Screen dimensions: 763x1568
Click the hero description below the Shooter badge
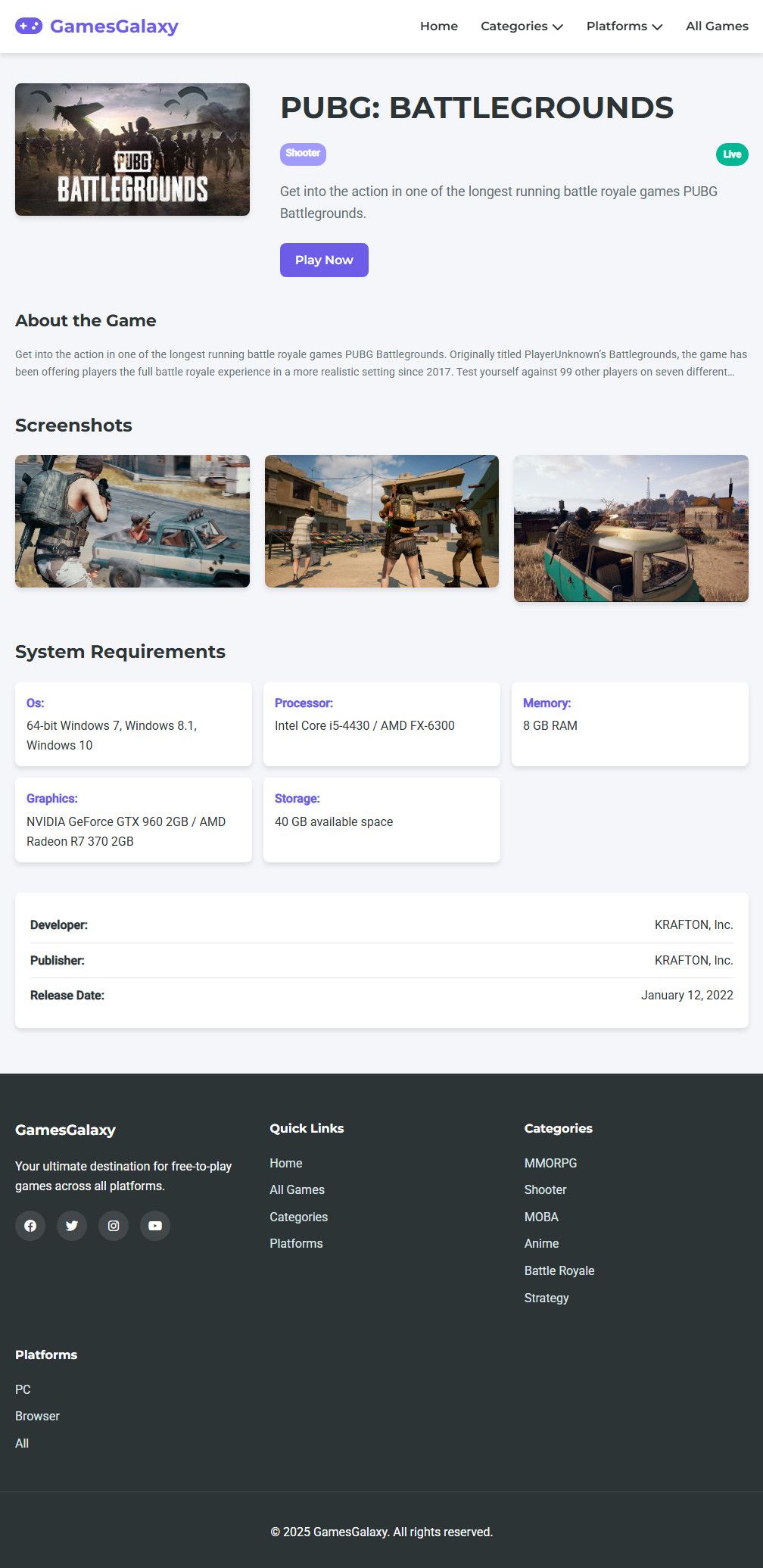499,202
